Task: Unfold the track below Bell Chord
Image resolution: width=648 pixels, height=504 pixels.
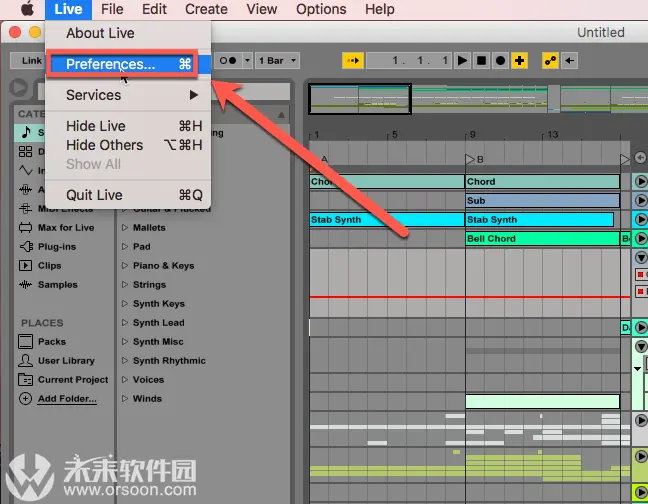Action: click(641, 258)
